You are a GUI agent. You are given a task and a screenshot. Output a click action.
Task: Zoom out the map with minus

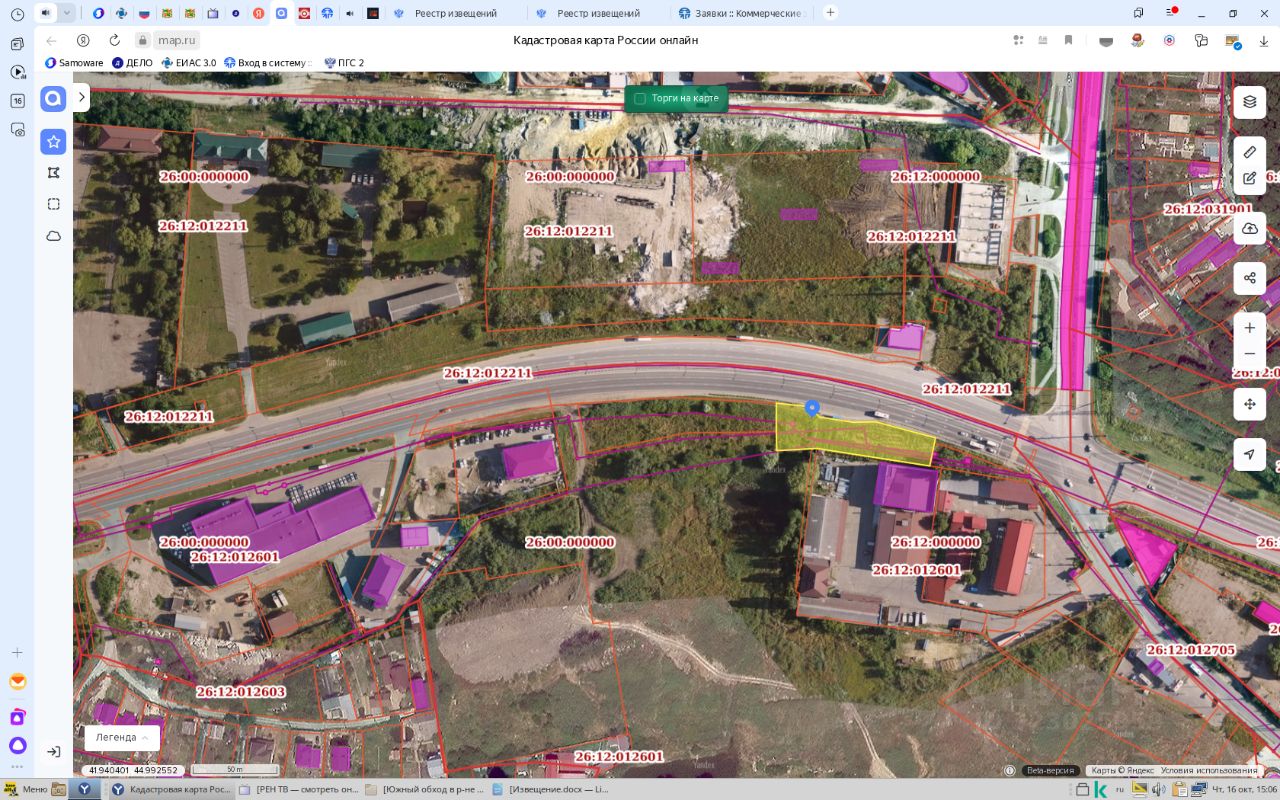1249,354
